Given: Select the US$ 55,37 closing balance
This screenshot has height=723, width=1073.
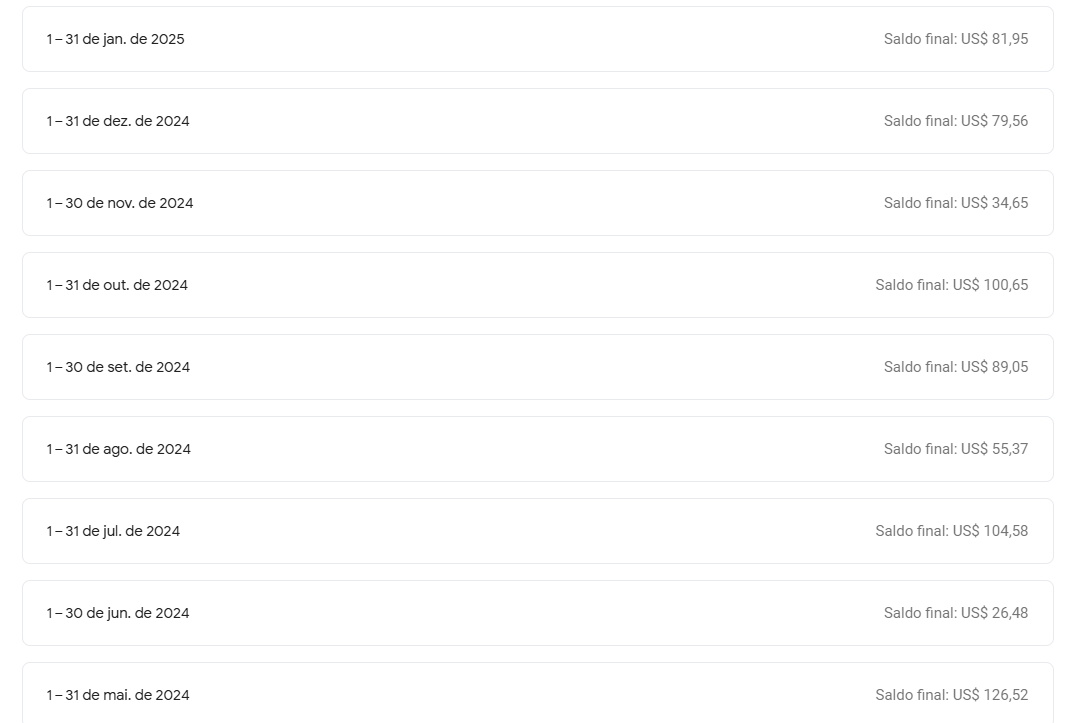Looking at the screenshot, I should (x=955, y=449).
